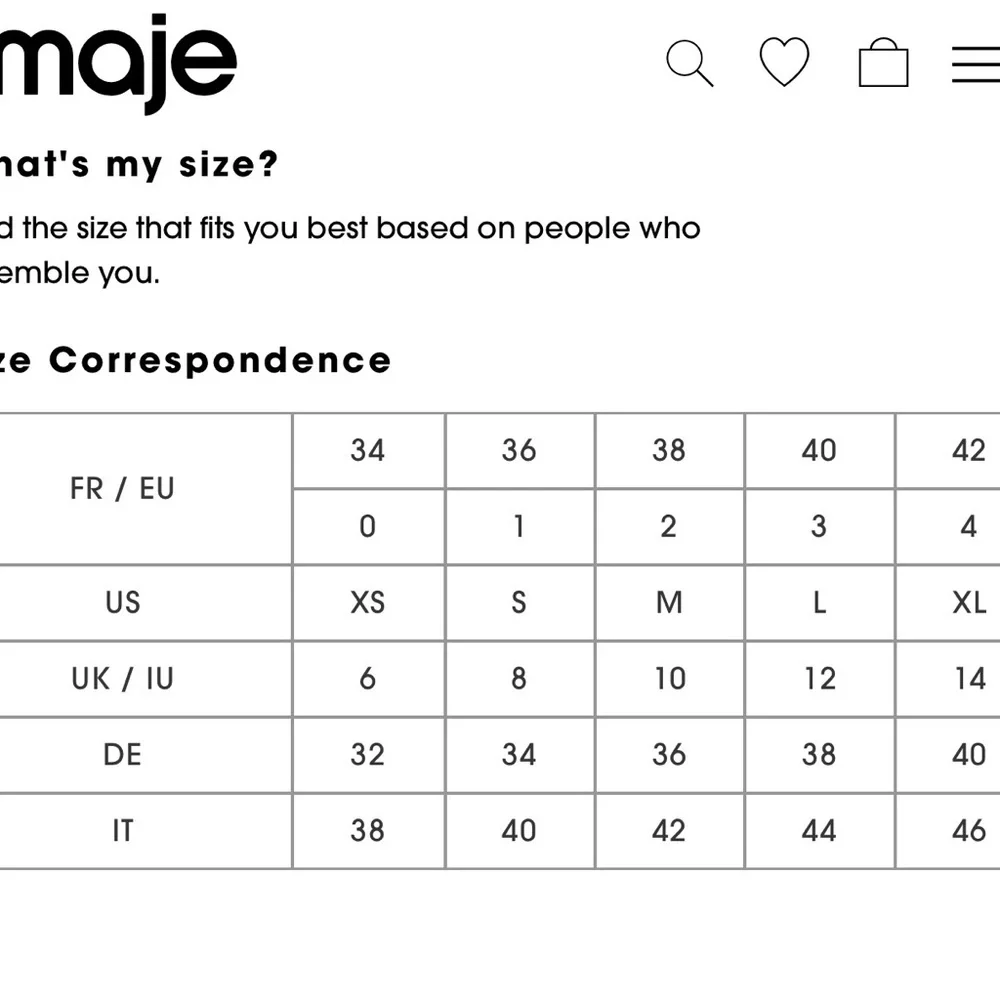Click size 34 in FR/EU row

[x=367, y=450]
